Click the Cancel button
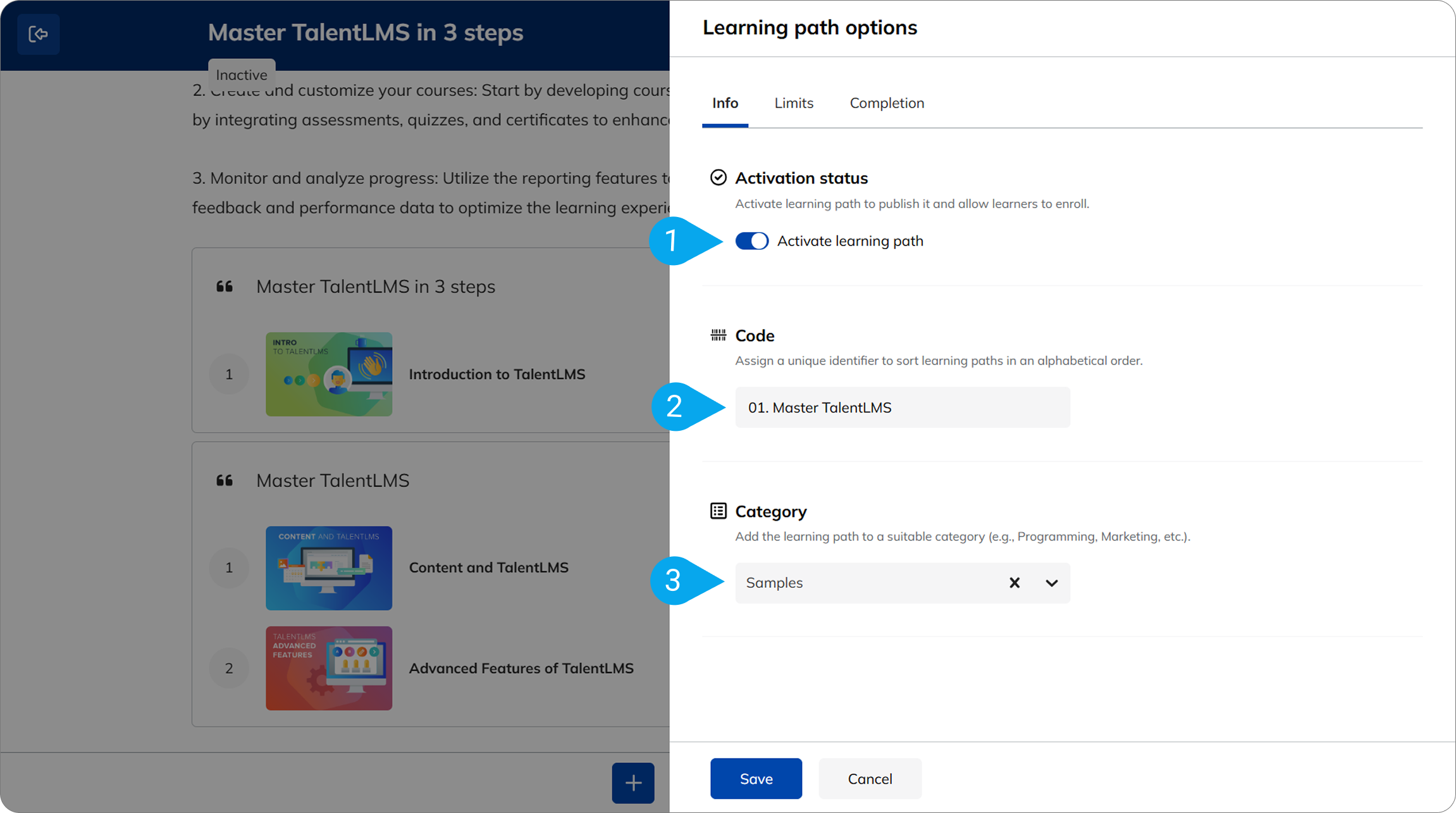The width and height of the screenshot is (1456, 813). 870,779
